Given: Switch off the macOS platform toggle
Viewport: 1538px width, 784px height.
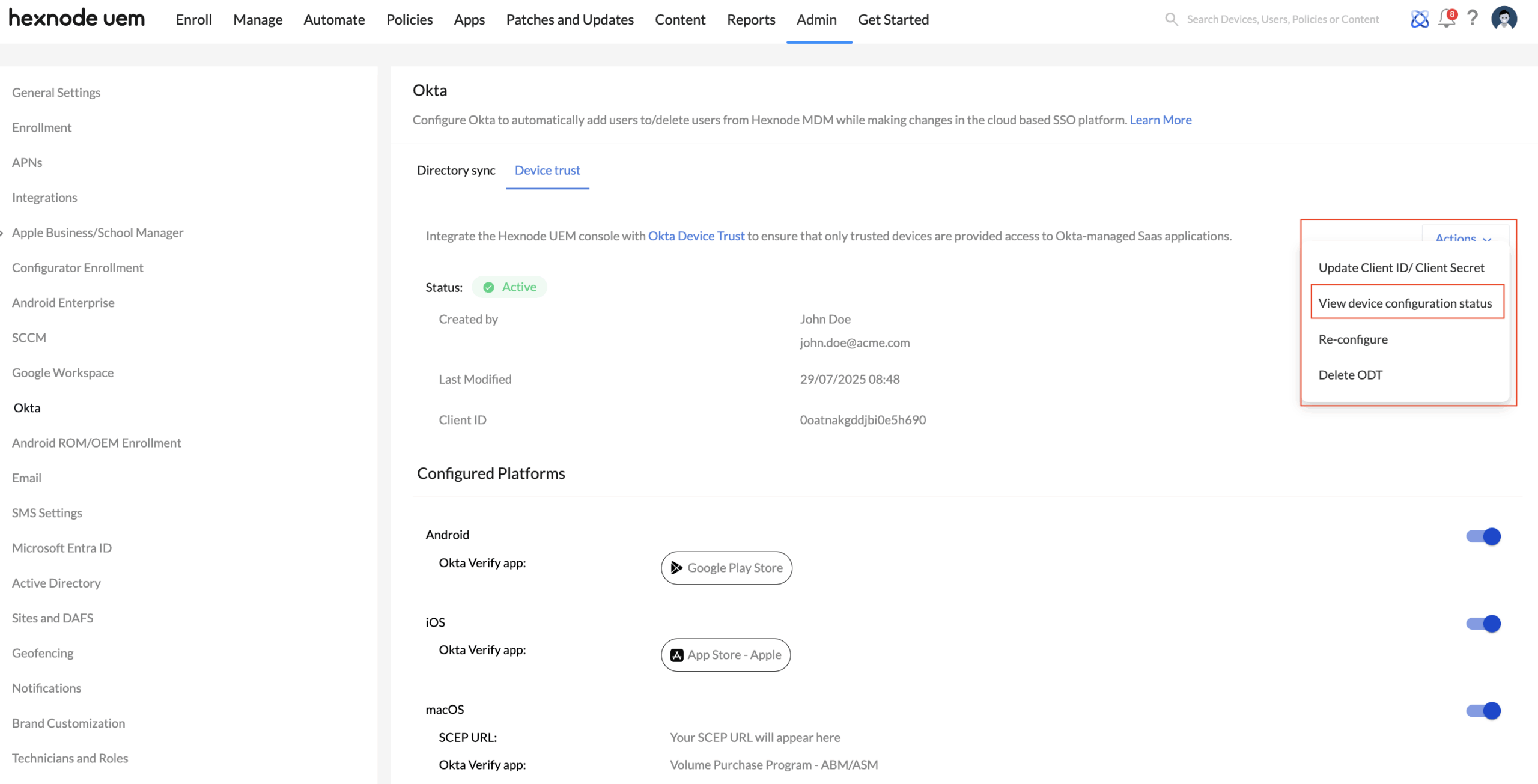Looking at the screenshot, I should (x=1483, y=711).
